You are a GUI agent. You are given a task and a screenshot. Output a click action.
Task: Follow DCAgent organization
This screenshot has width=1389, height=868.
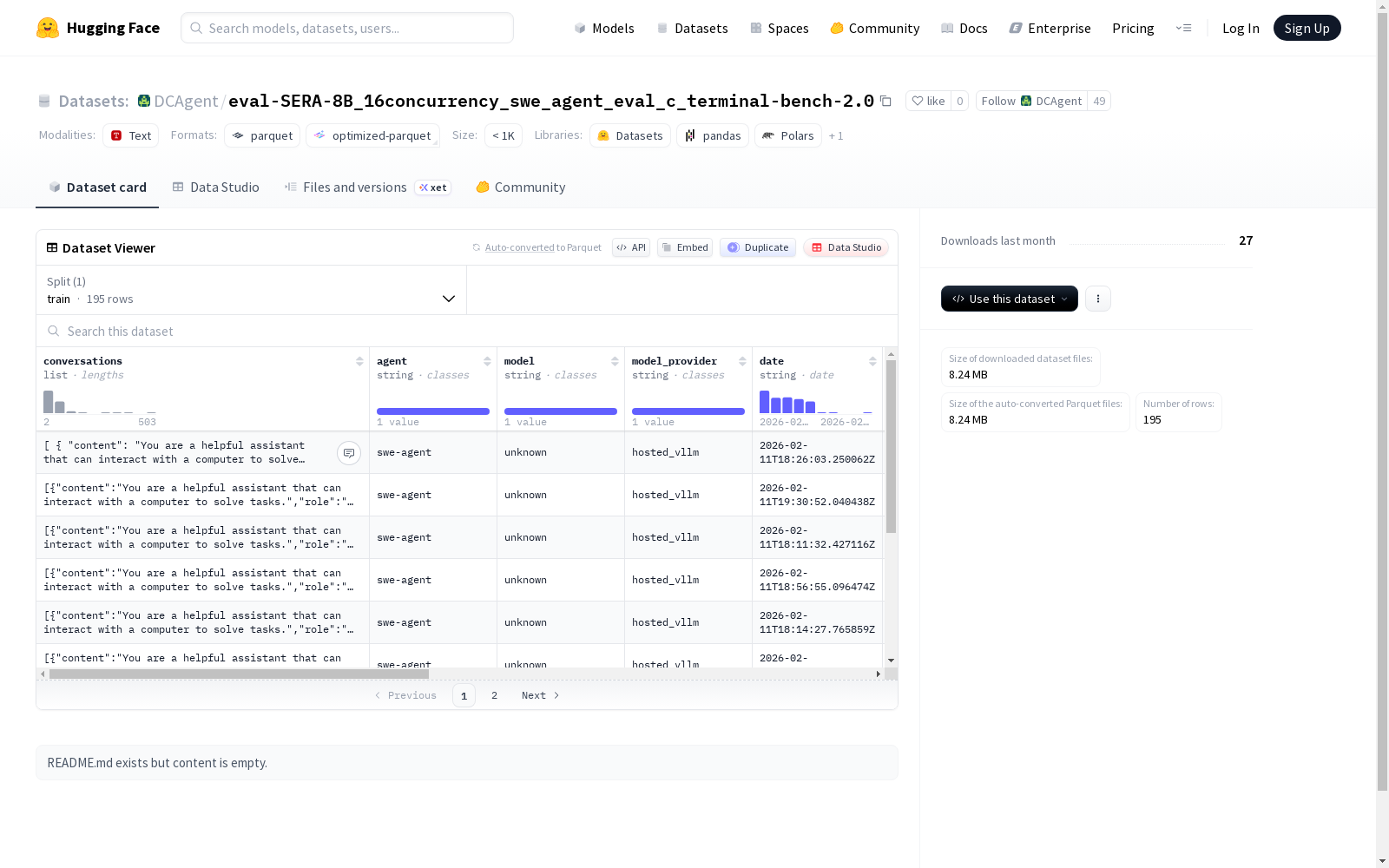pos(1031,101)
